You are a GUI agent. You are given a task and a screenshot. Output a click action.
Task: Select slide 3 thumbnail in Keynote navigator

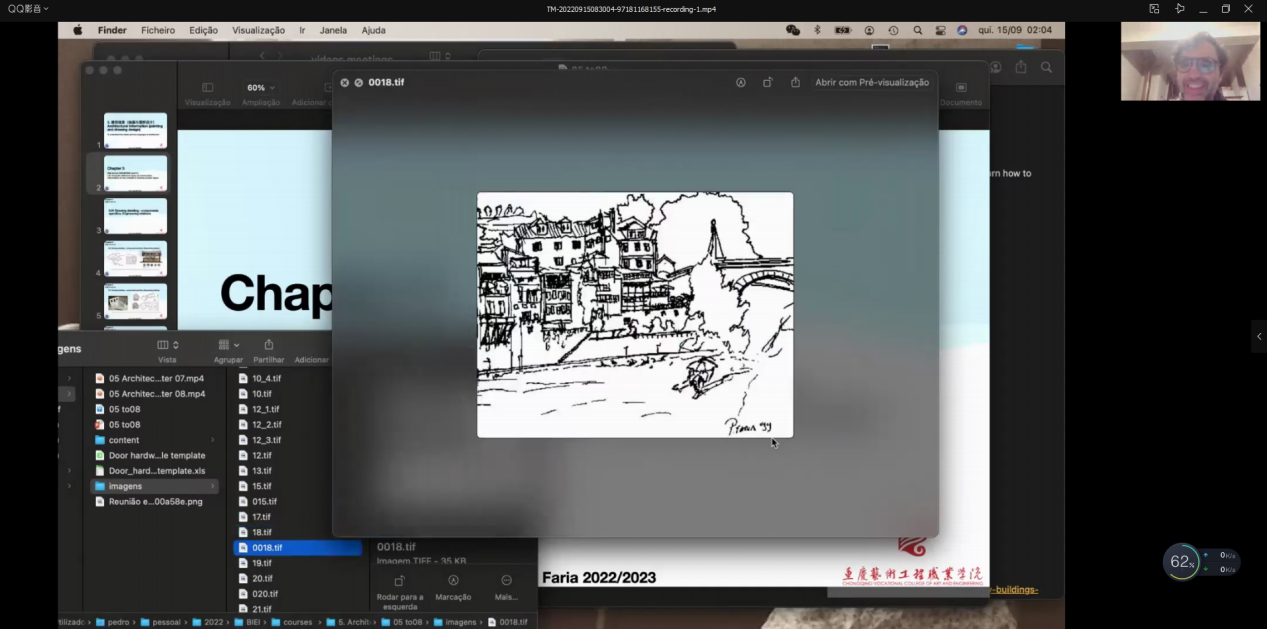[135, 216]
